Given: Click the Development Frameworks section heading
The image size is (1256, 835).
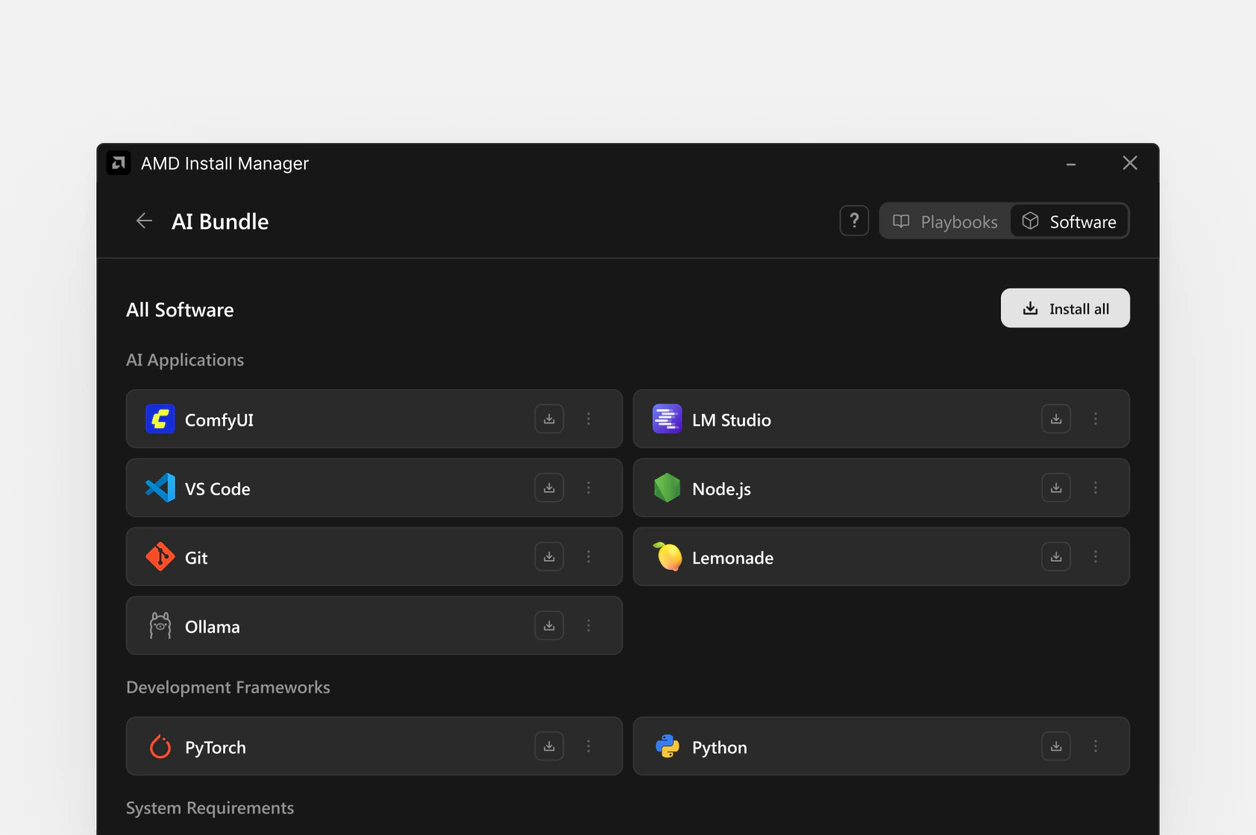Looking at the screenshot, I should coord(228,687).
